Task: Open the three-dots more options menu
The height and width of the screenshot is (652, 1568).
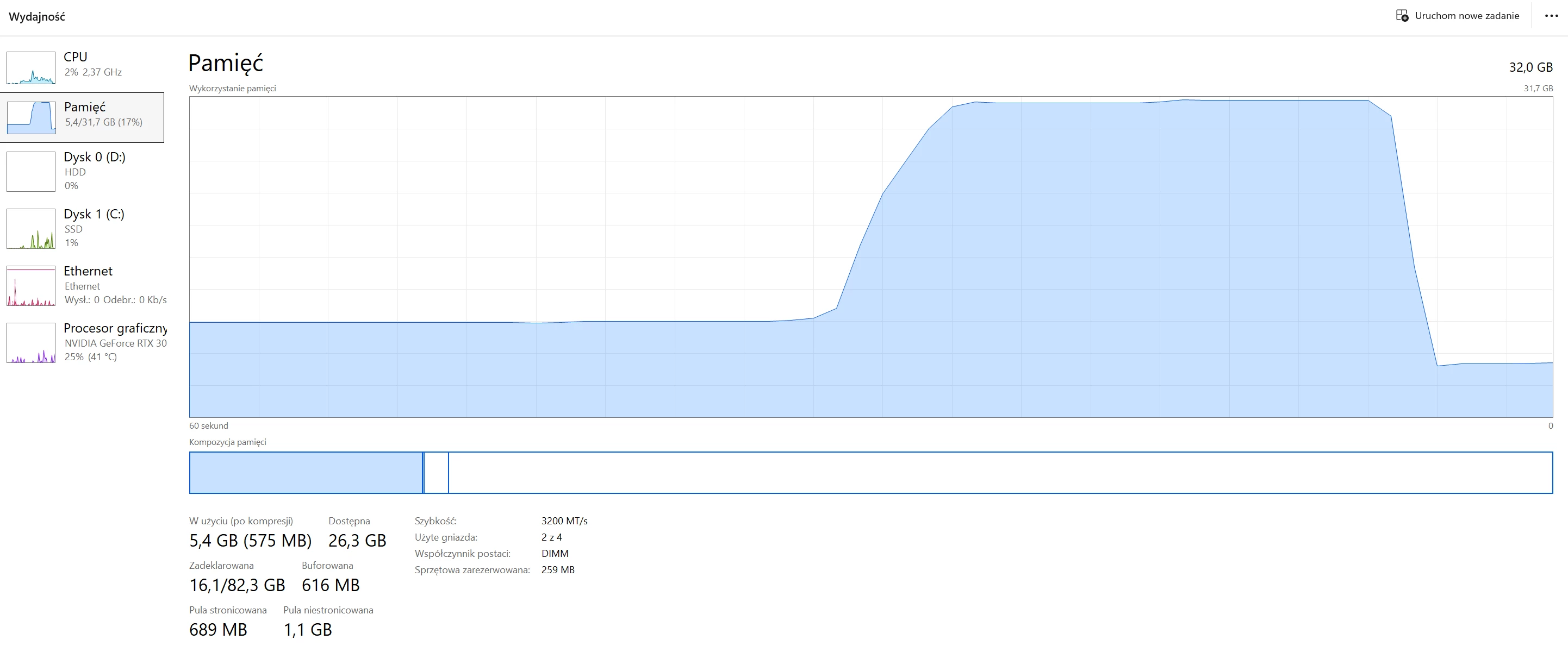Action: click(1551, 16)
